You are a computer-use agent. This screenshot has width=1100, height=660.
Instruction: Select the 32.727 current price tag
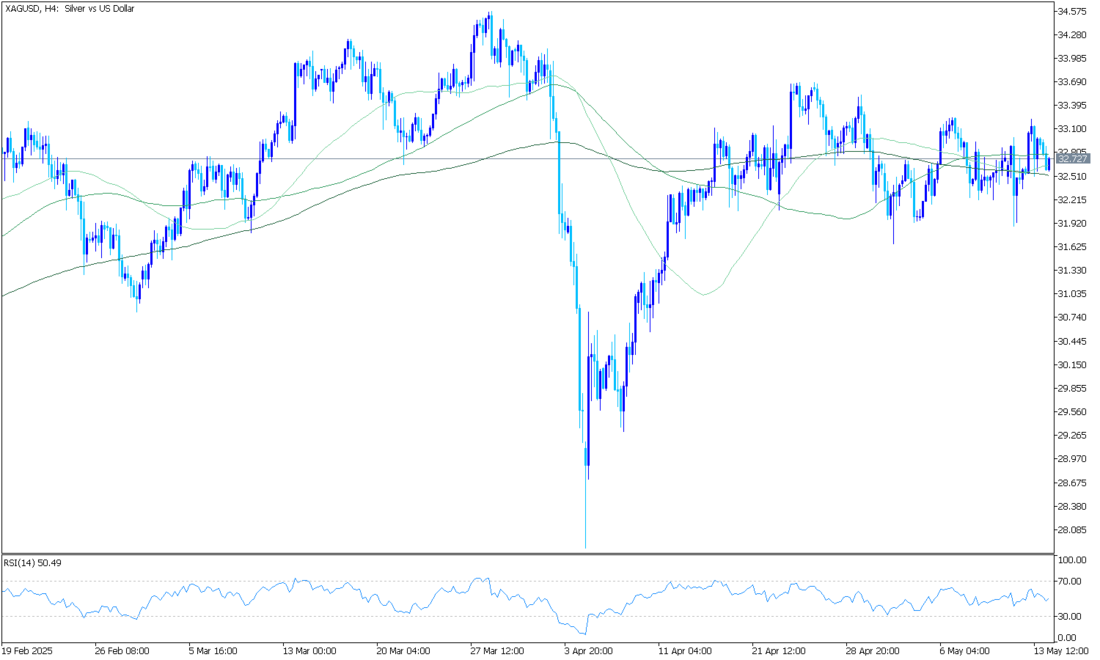[1073, 159]
